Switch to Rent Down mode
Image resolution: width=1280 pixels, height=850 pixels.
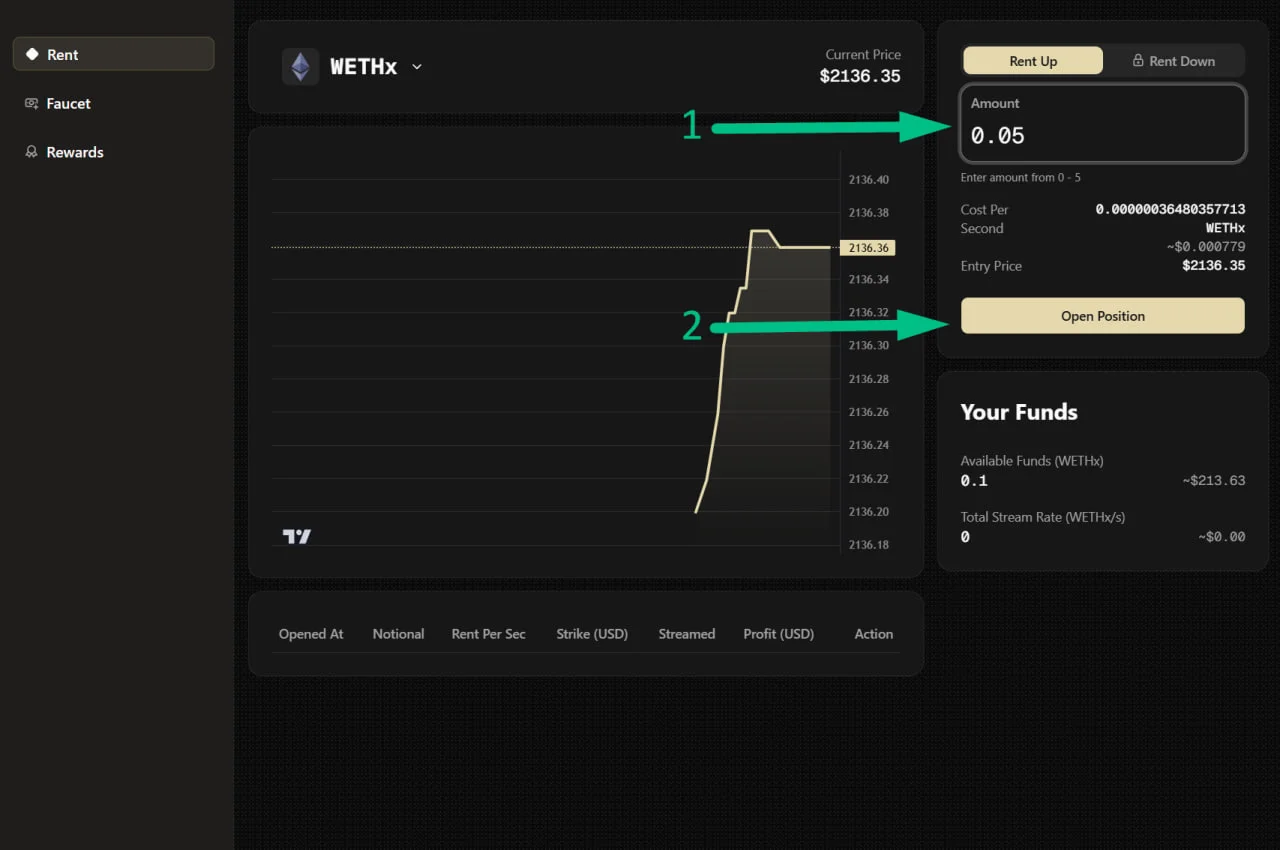[1174, 61]
